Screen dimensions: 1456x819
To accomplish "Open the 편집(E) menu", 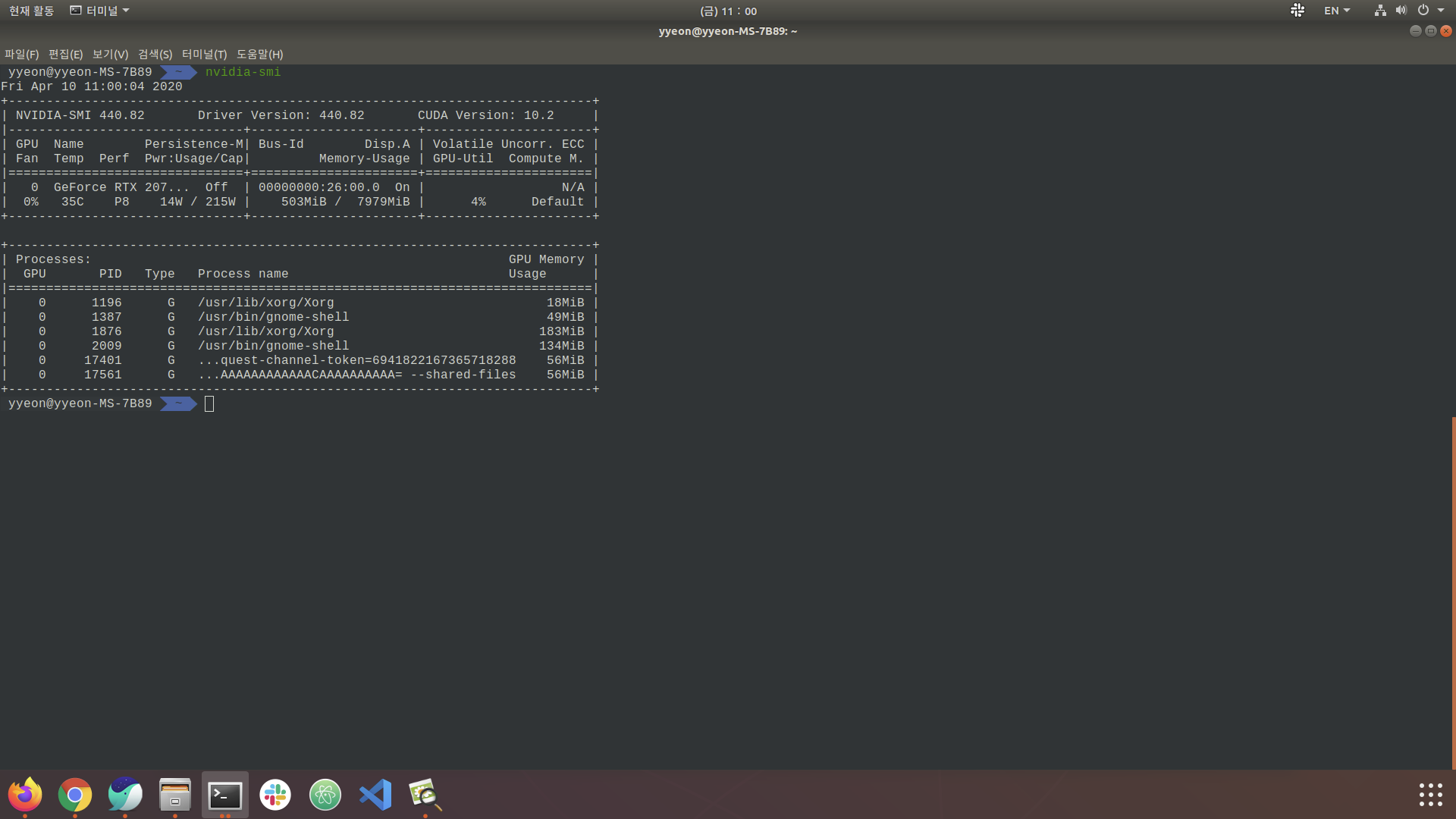I will tap(65, 55).
